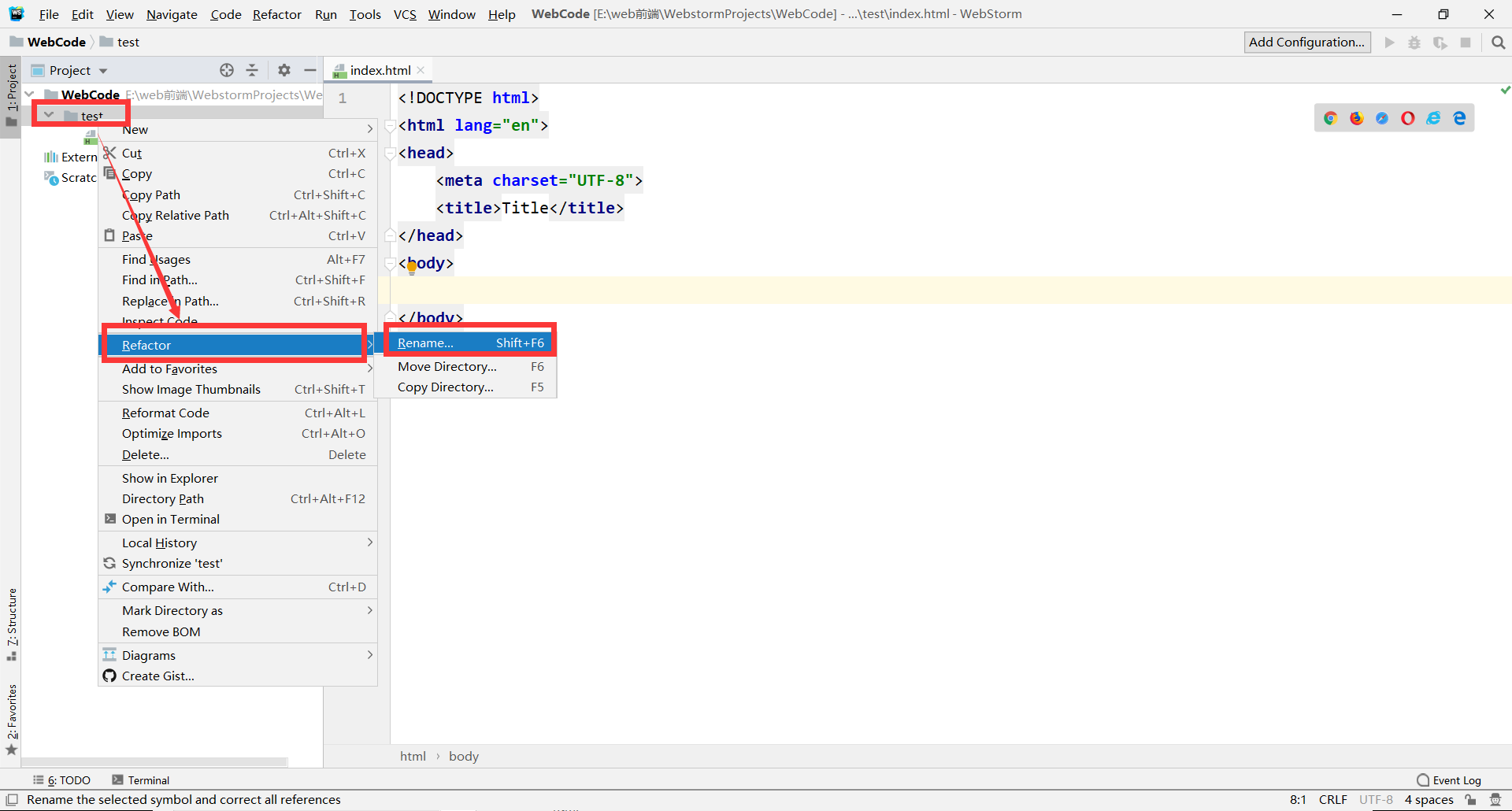
Task: Toggle the 2: Favorites tool window
Action: 11,719
